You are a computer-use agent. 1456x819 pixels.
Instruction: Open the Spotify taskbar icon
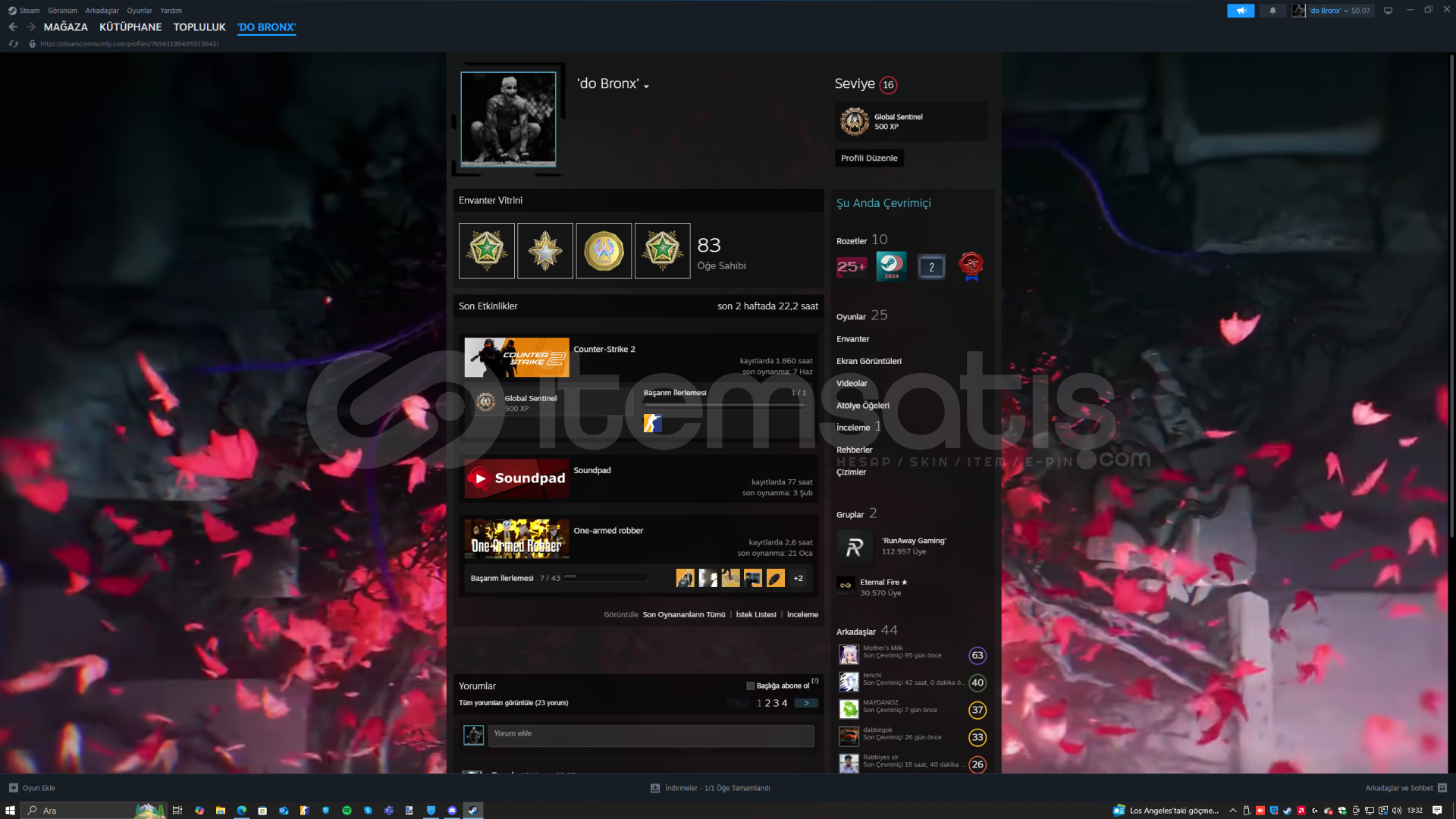coord(347,810)
